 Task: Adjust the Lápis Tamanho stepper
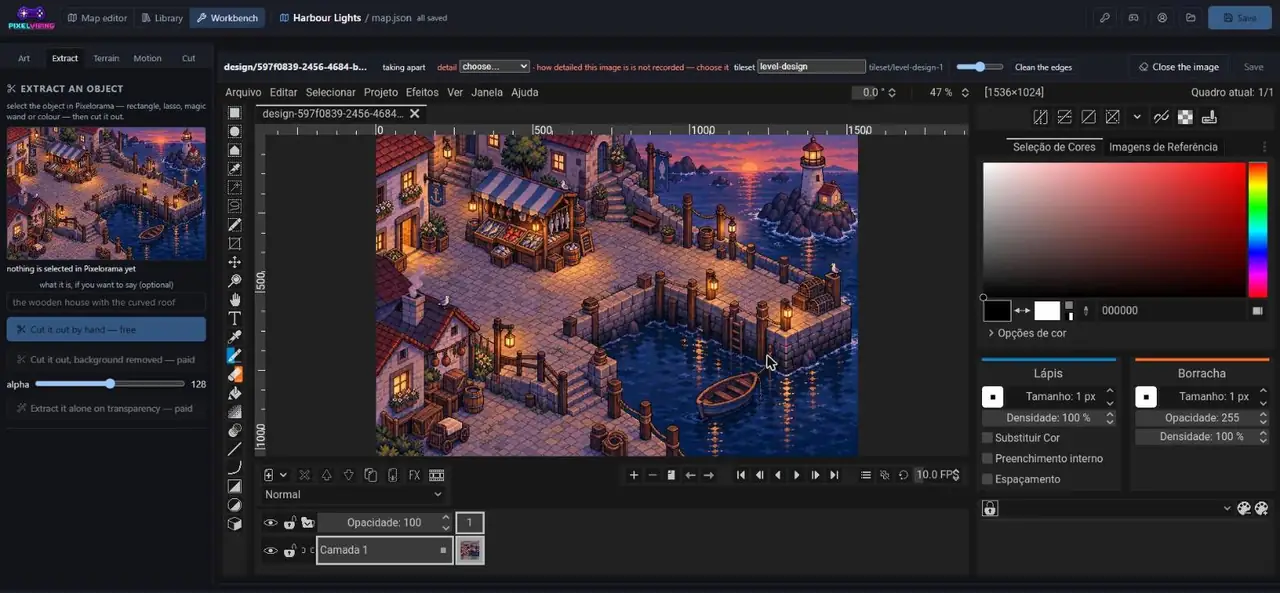1110,397
